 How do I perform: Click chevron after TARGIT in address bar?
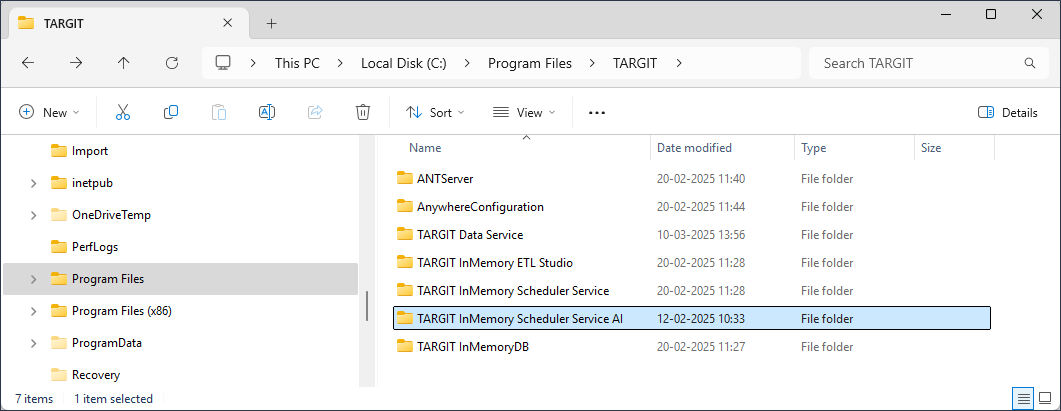[x=679, y=63]
